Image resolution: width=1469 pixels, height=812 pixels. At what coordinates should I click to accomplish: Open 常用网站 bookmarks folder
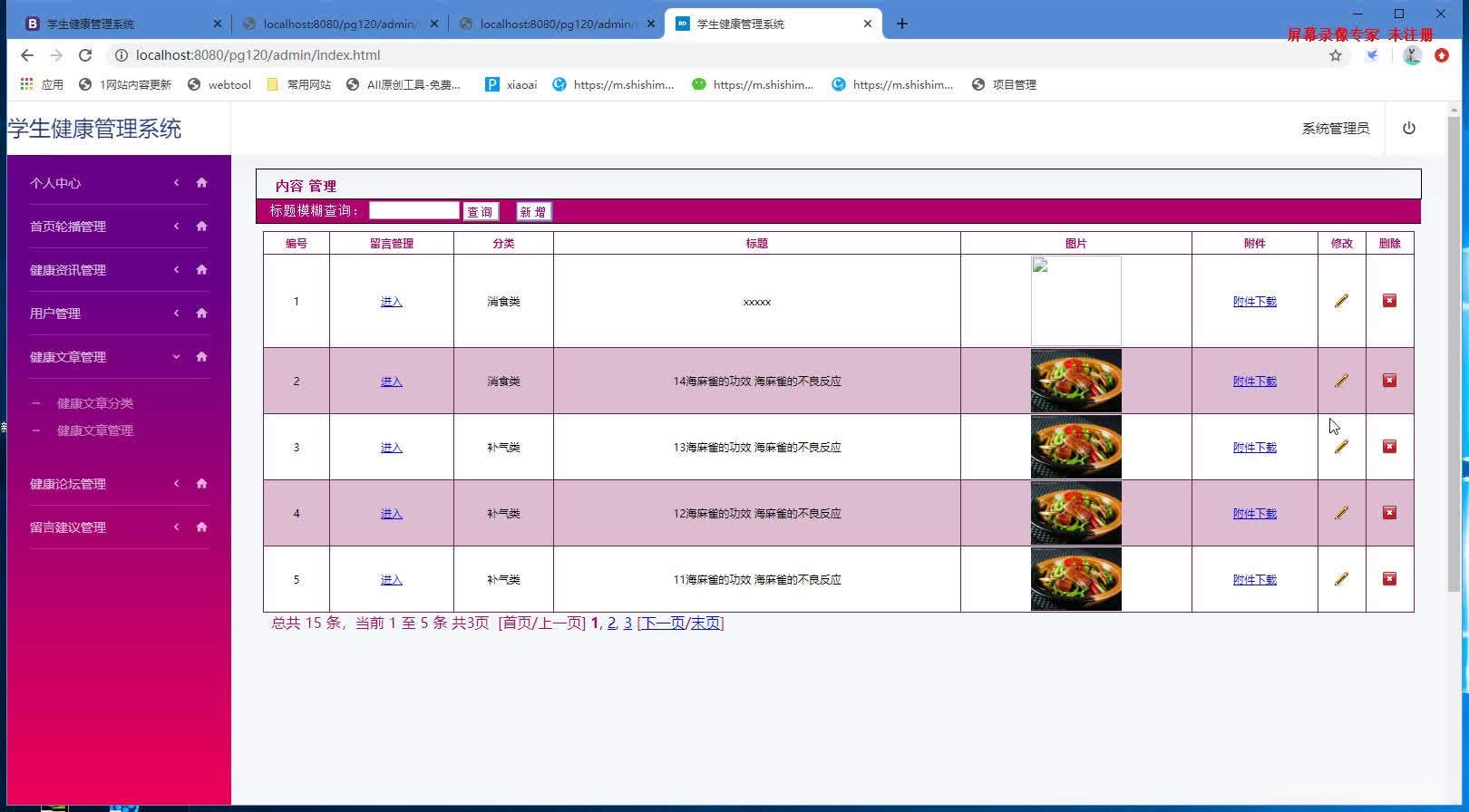coord(298,84)
